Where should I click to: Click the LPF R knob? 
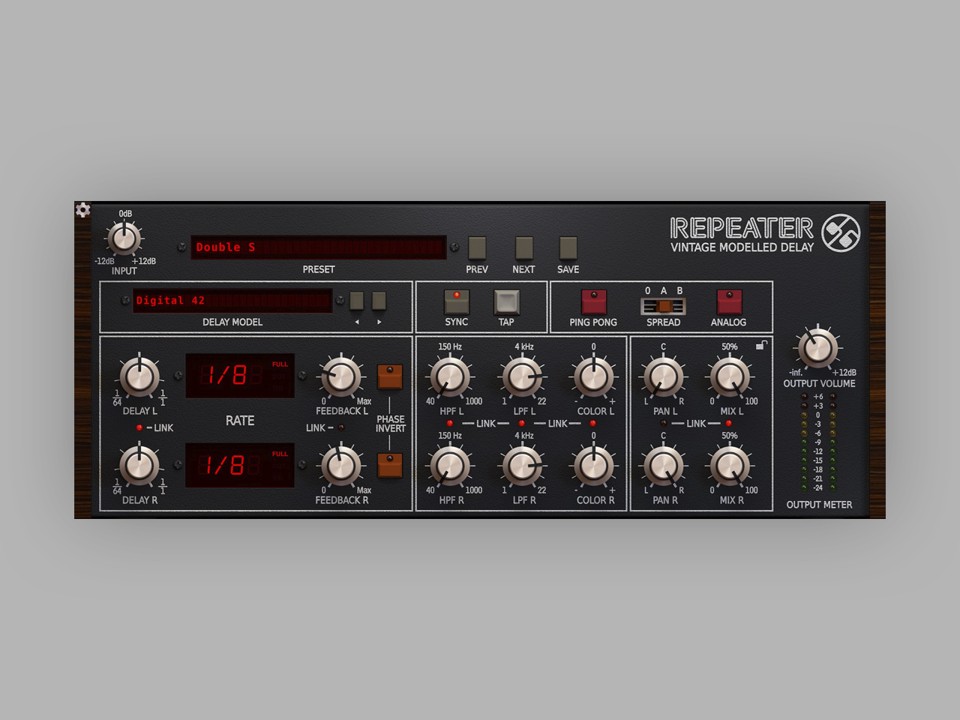tap(522, 465)
